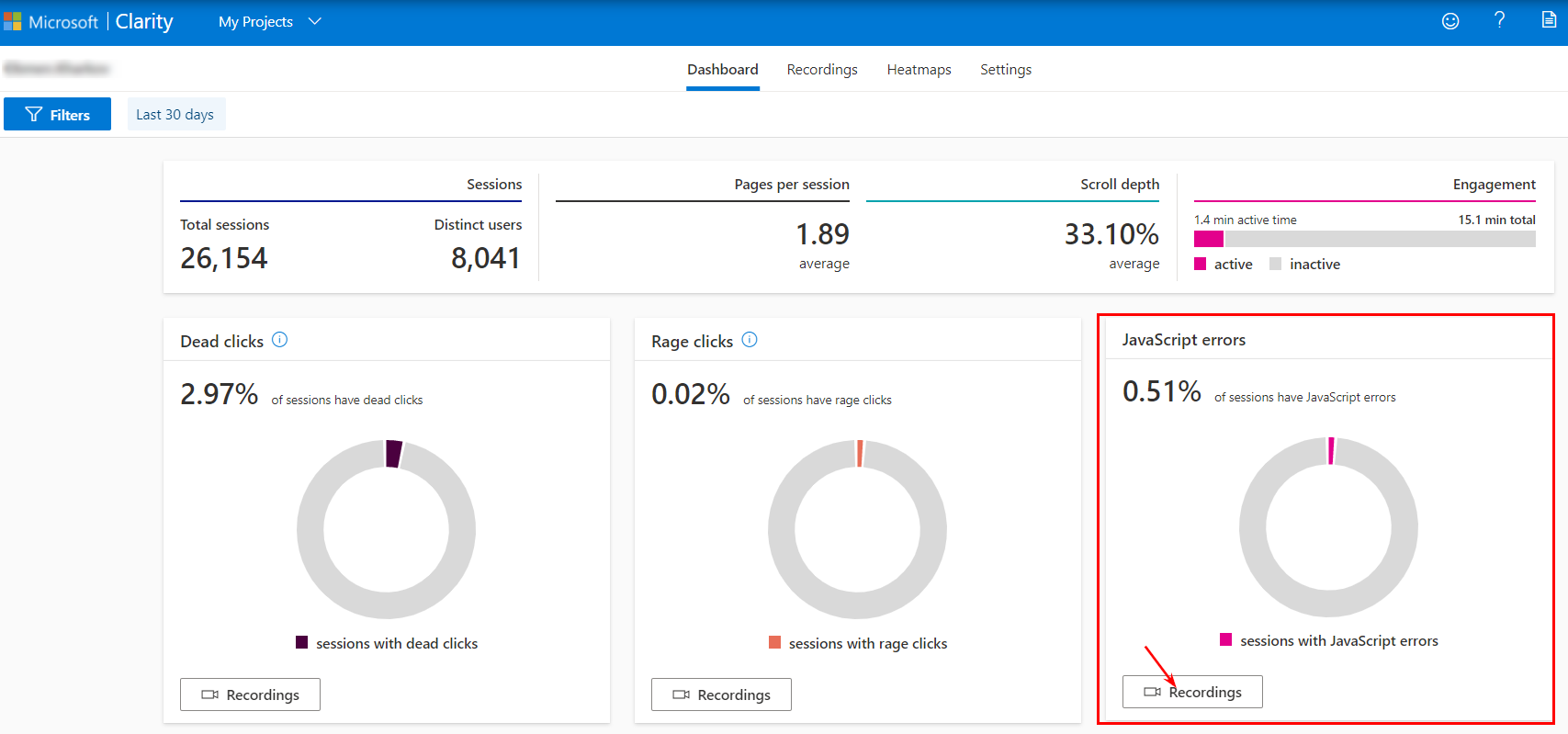Viewport: 1568px width, 734px height.
Task: Open the document notes icon in header
Action: pyautogui.click(x=1549, y=20)
